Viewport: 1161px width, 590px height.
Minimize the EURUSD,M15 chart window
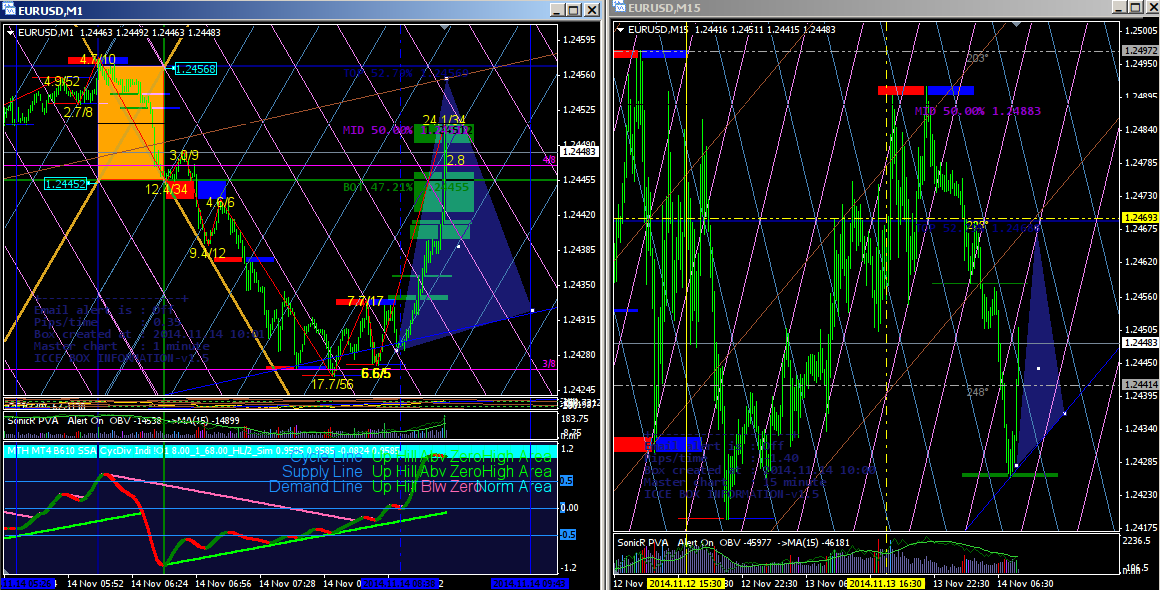coord(1120,7)
